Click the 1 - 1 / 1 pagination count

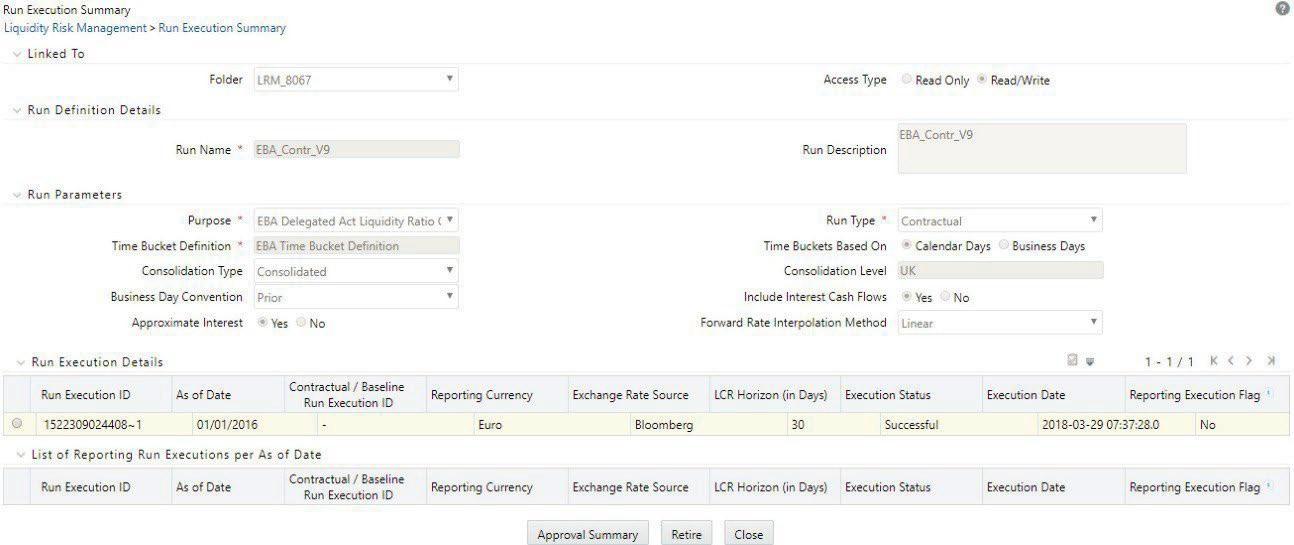point(1171,361)
